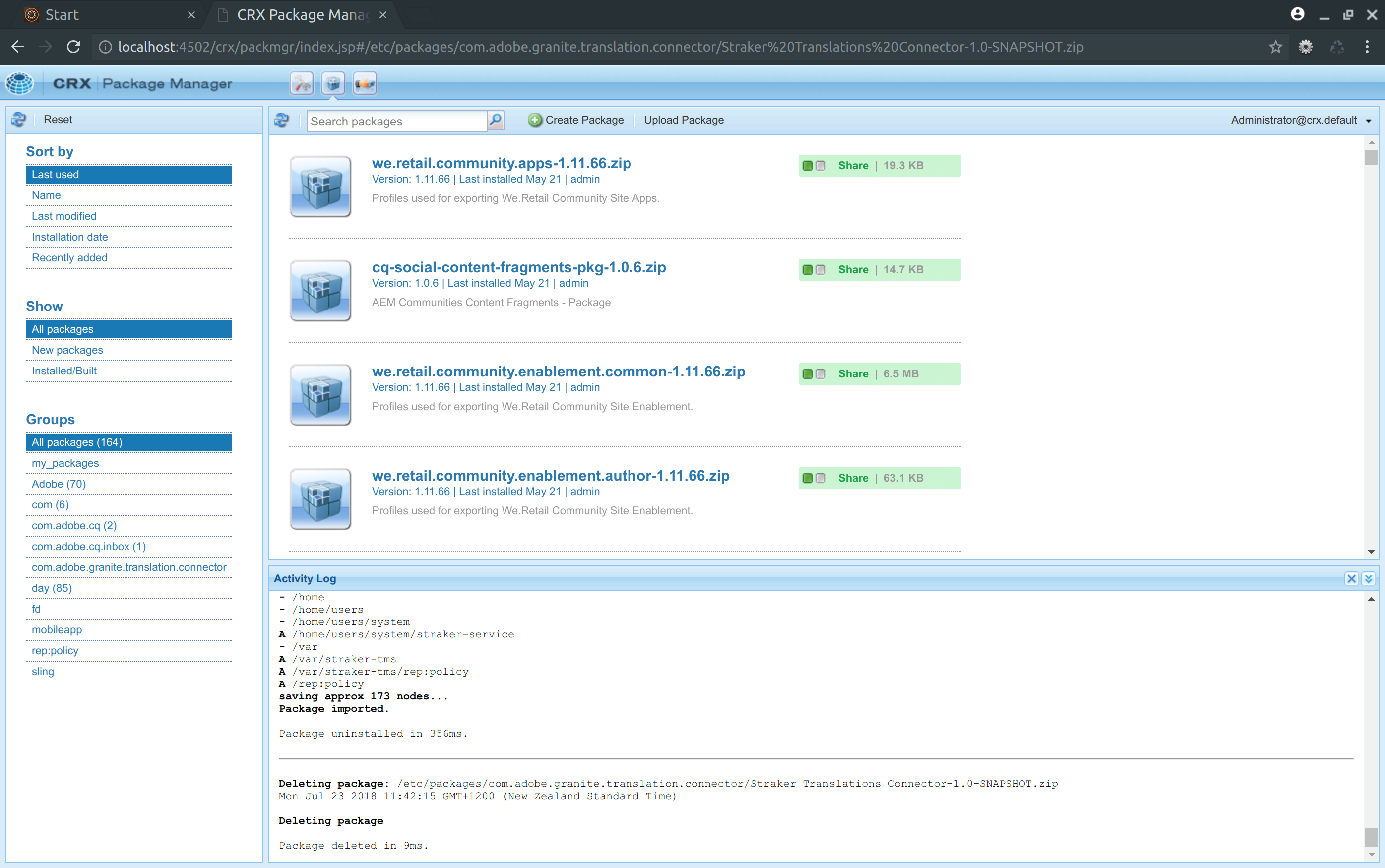This screenshot has width=1385, height=868.
Task: View site information icon in address bar
Action: click(105, 47)
